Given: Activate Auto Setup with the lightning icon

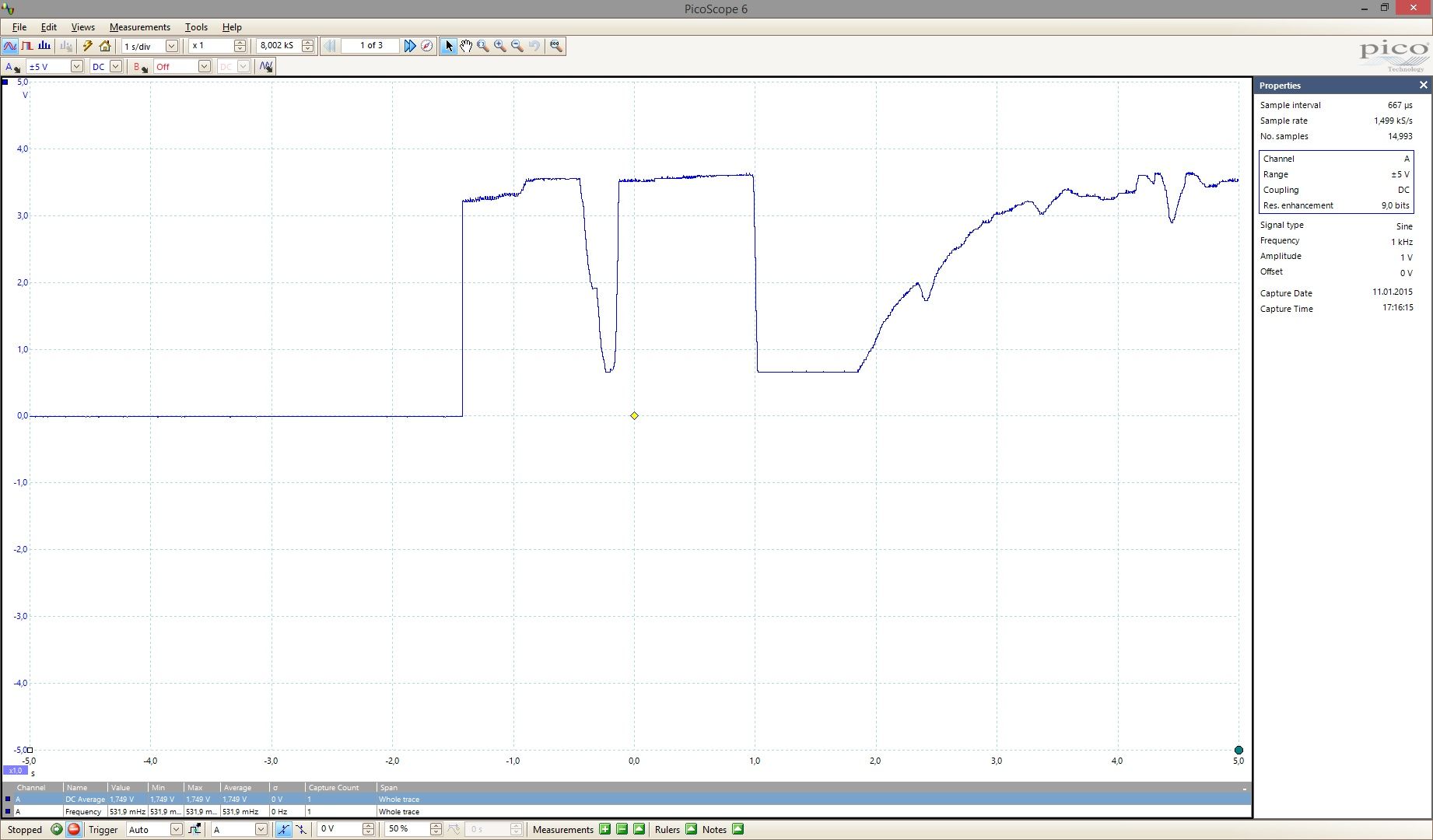Looking at the screenshot, I should click(88, 46).
